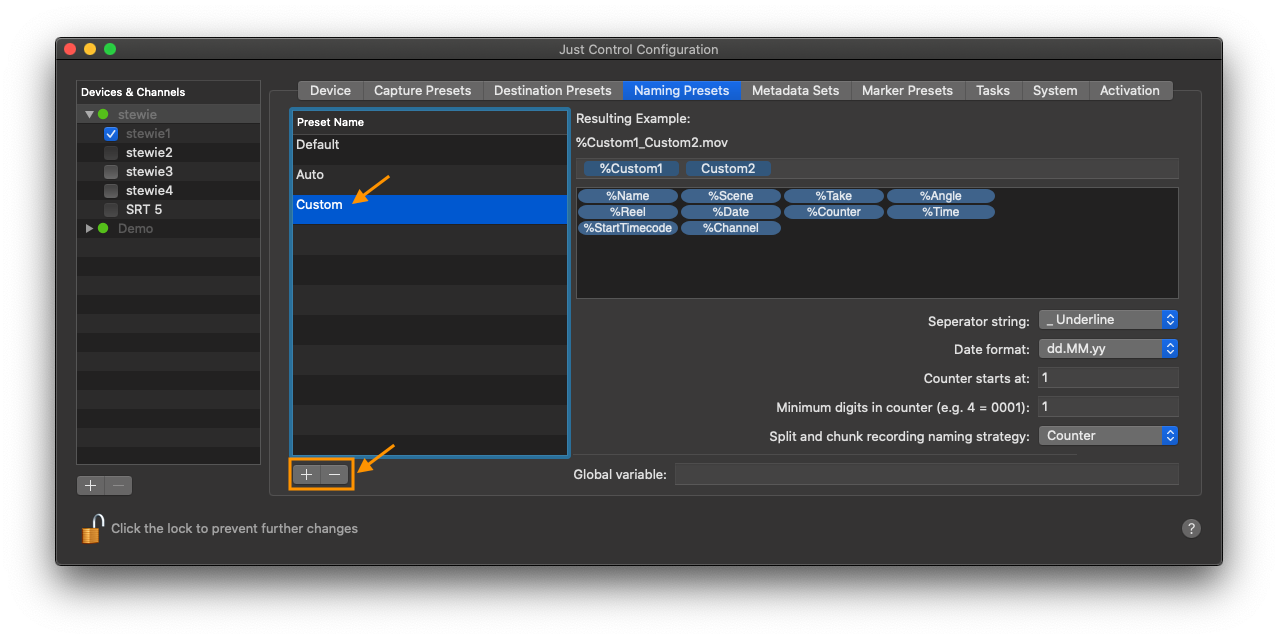Viewport: 1278px width, 639px height.
Task: Click the lock icon to prevent changes
Action: coord(92,528)
